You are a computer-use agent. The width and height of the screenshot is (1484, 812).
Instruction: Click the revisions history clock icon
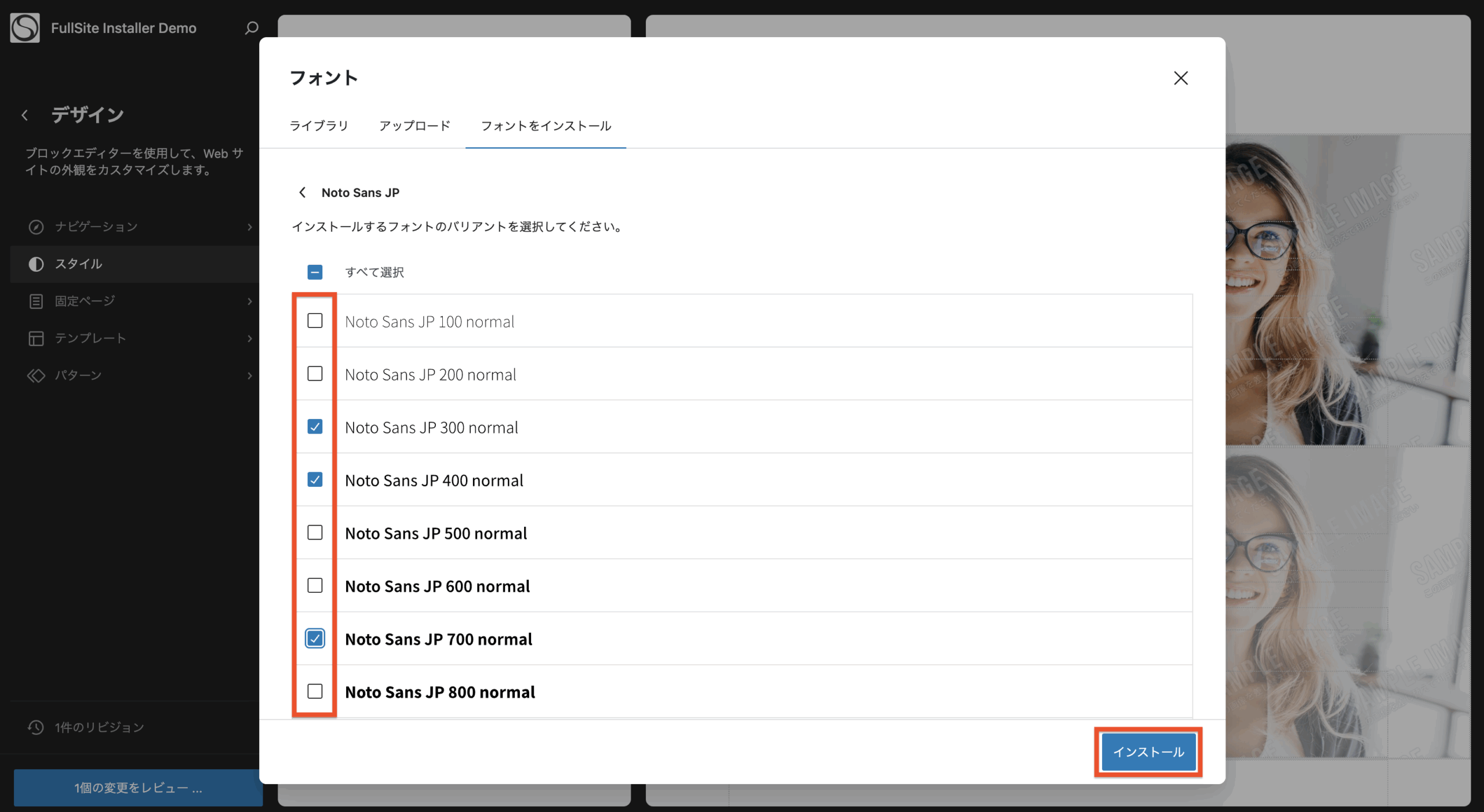pos(36,727)
